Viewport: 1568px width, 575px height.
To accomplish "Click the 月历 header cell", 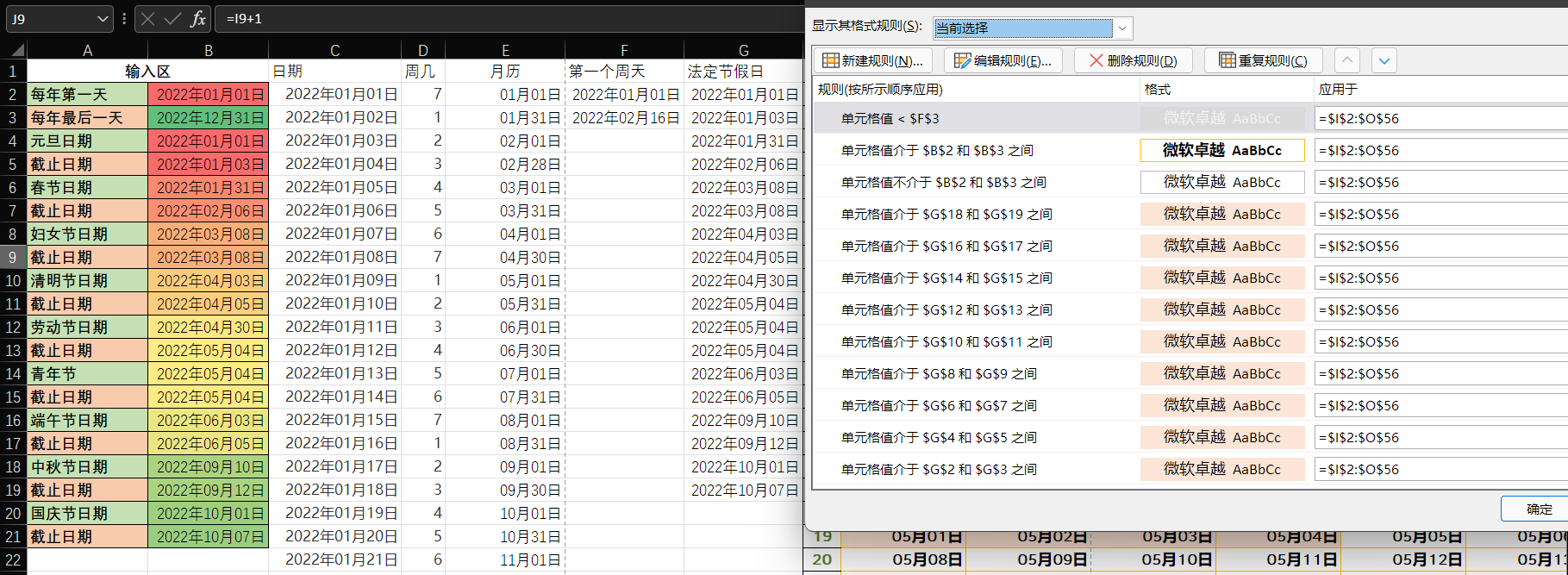I will 505,71.
